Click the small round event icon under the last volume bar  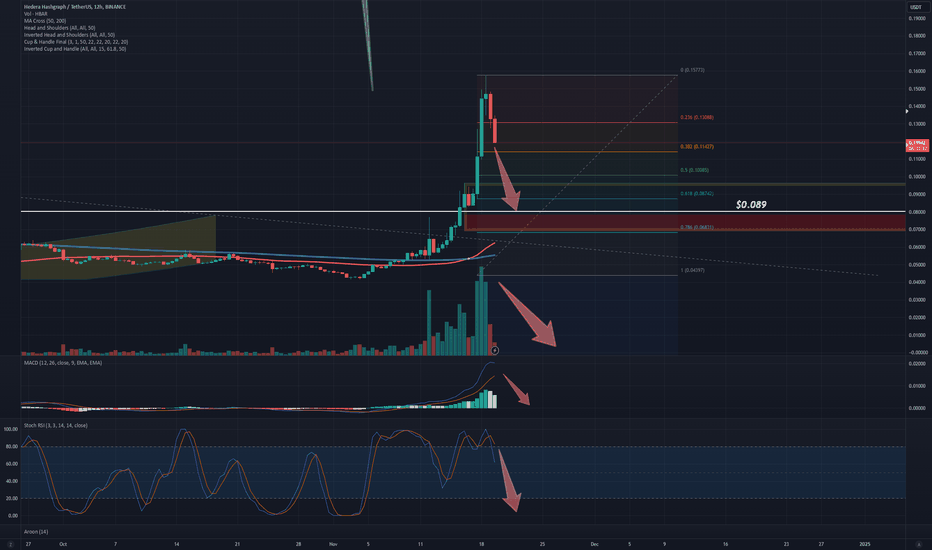[x=495, y=351]
